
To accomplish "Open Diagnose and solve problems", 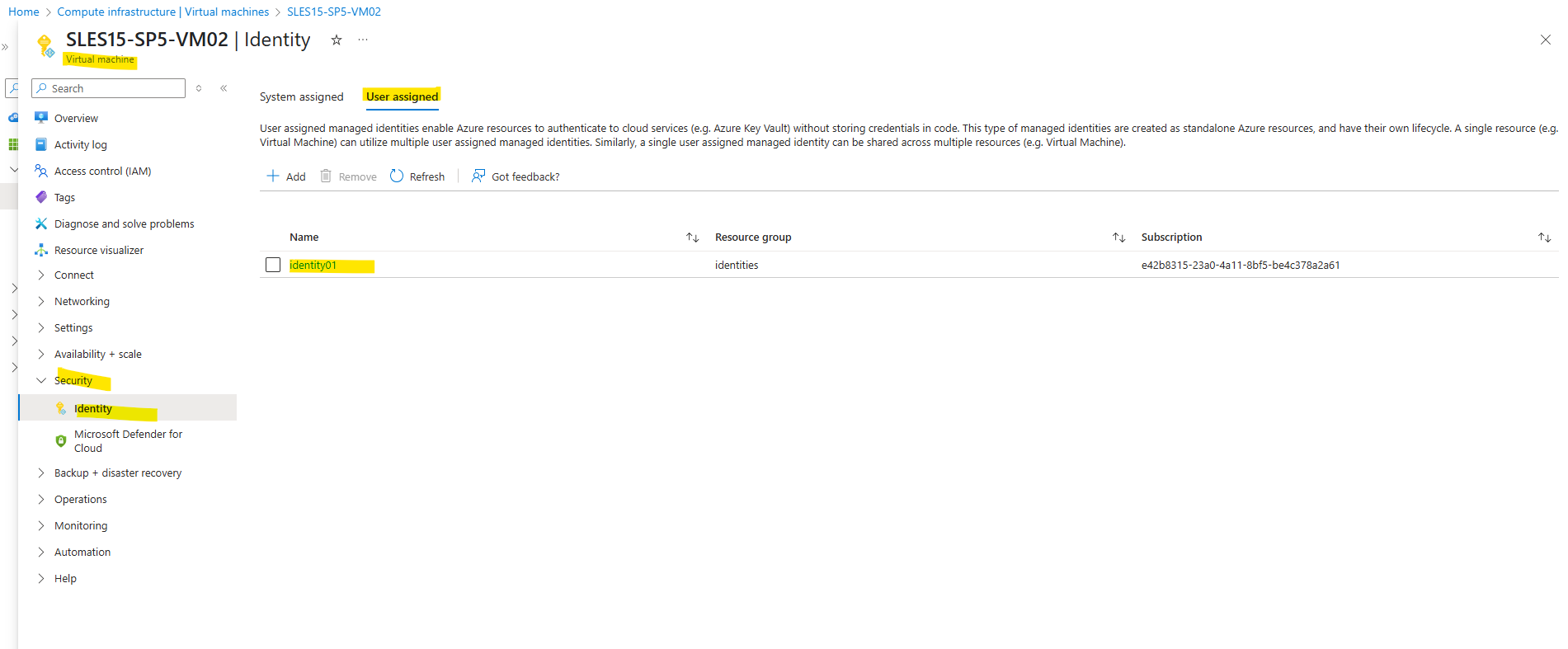I will [x=125, y=223].
